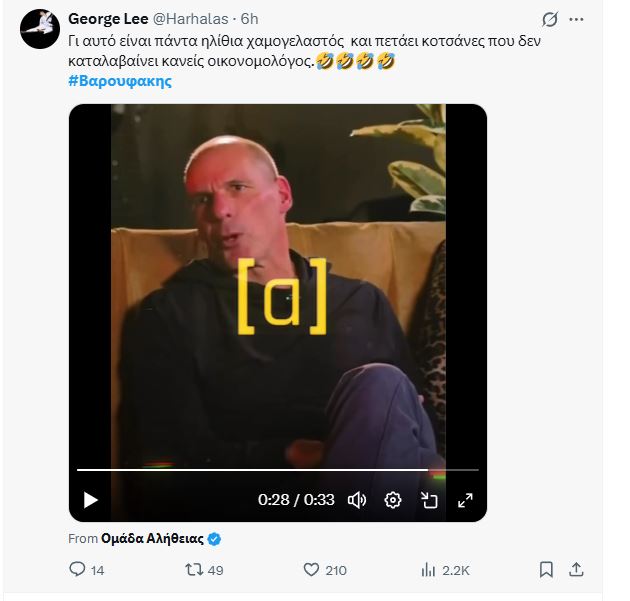Click the 6h timestamp
Viewport: 630px width, 601px height.
(249, 19)
